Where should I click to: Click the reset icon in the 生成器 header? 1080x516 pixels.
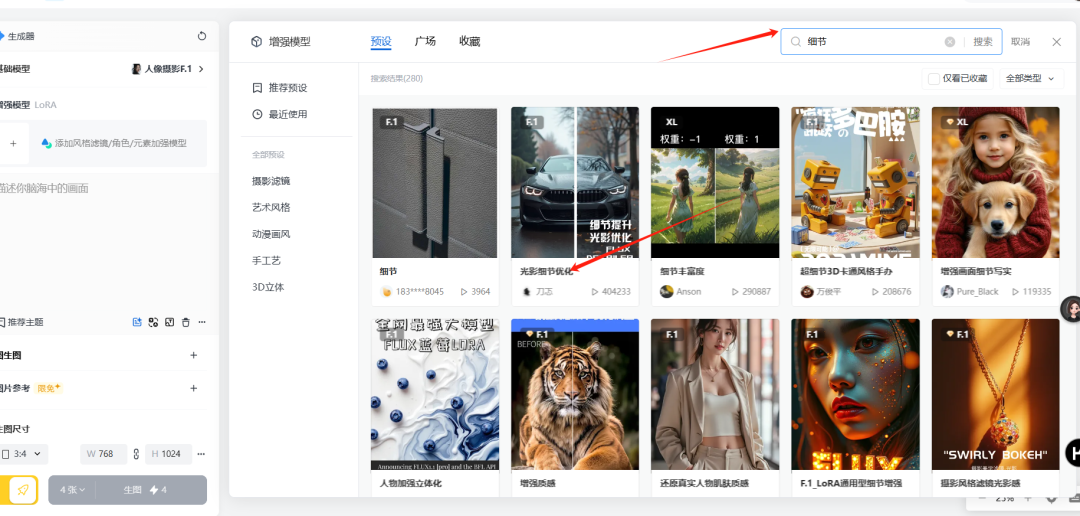click(x=202, y=36)
